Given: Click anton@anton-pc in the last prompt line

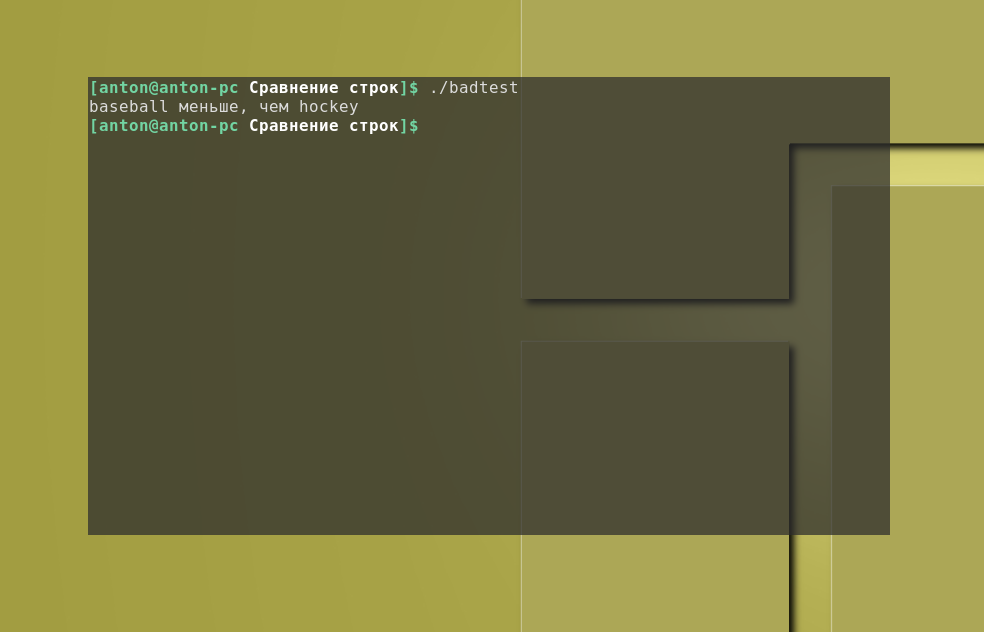Looking at the screenshot, I should 168,126.
